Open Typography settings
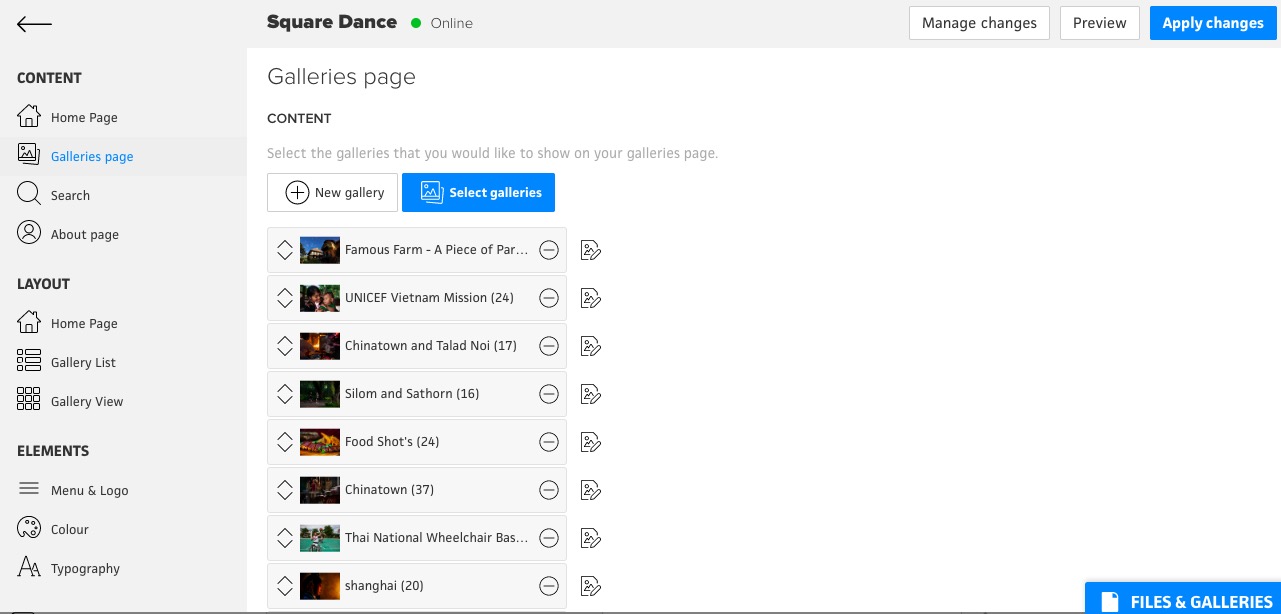The image size is (1281, 614). (x=69, y=568)
